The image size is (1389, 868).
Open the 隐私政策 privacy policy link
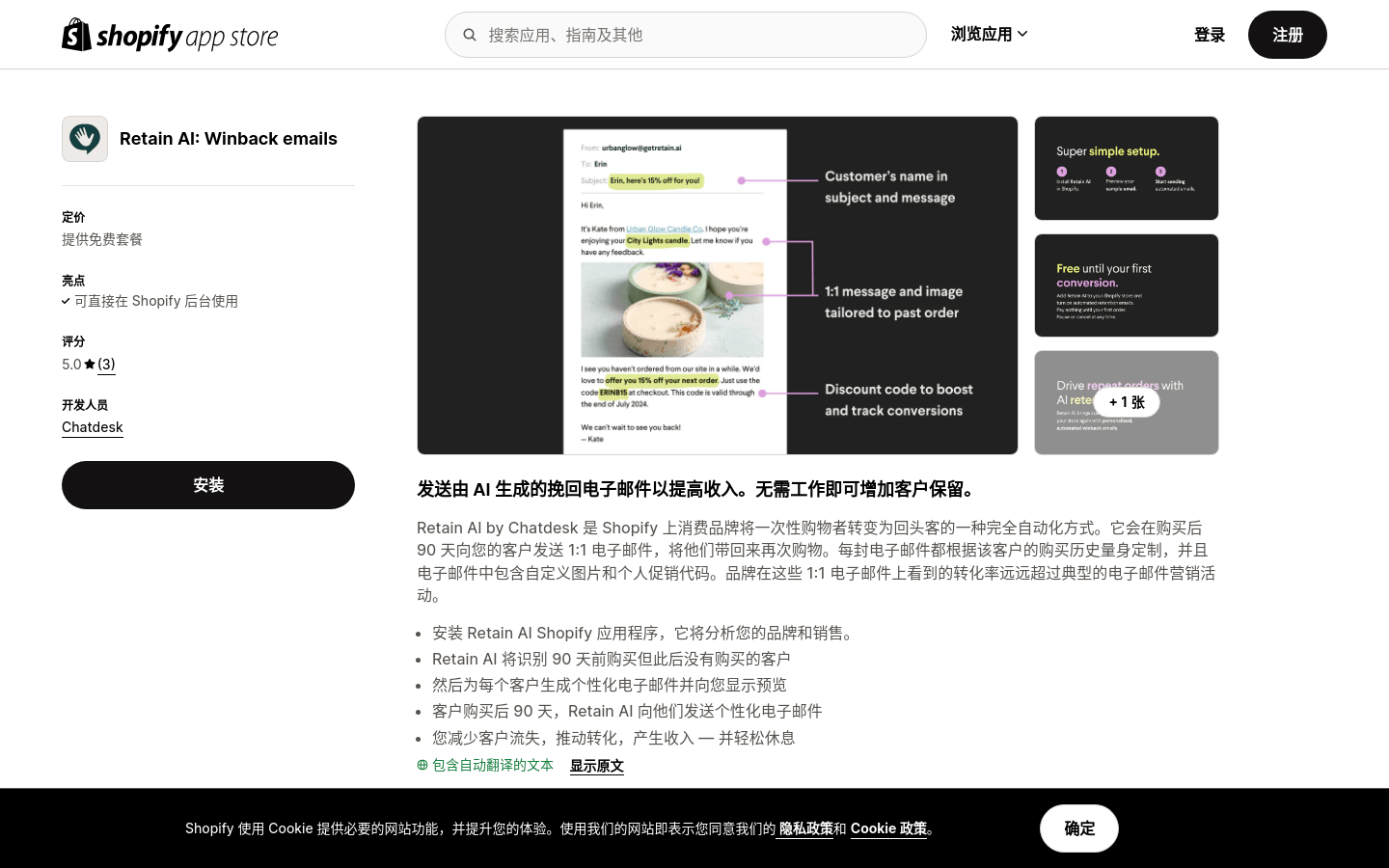click(805, 828)
